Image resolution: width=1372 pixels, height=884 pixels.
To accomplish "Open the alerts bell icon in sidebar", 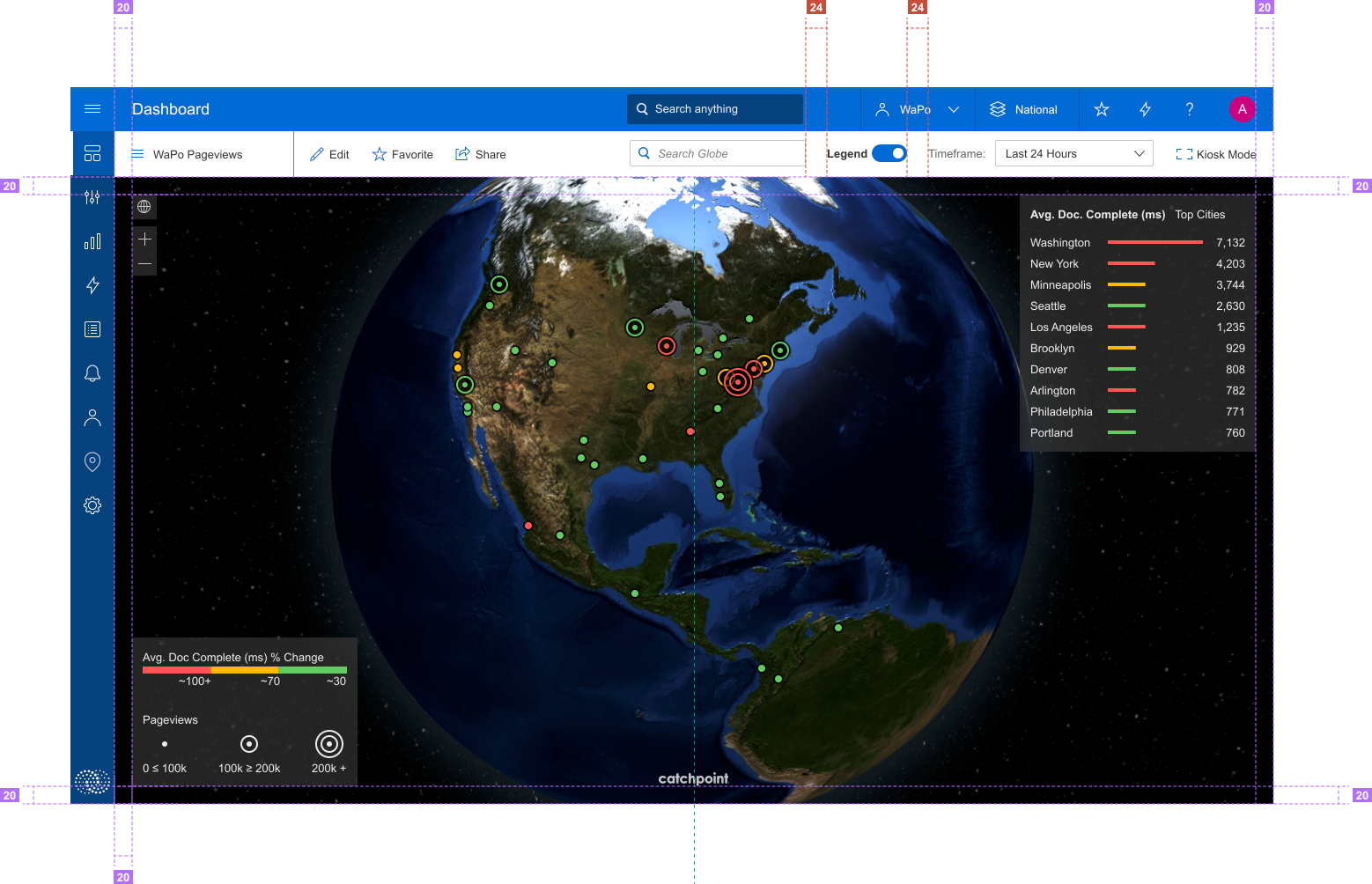I will click(x=92, y=373).
